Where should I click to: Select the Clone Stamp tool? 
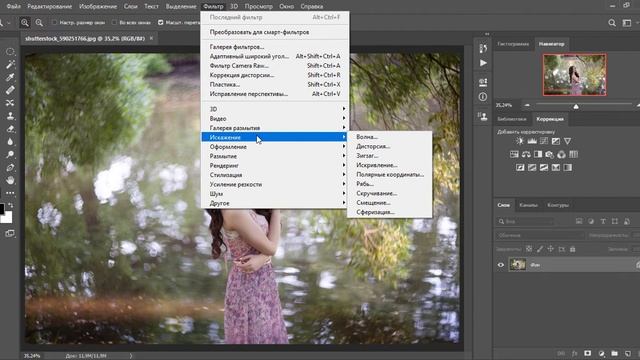tap(10, 116)
